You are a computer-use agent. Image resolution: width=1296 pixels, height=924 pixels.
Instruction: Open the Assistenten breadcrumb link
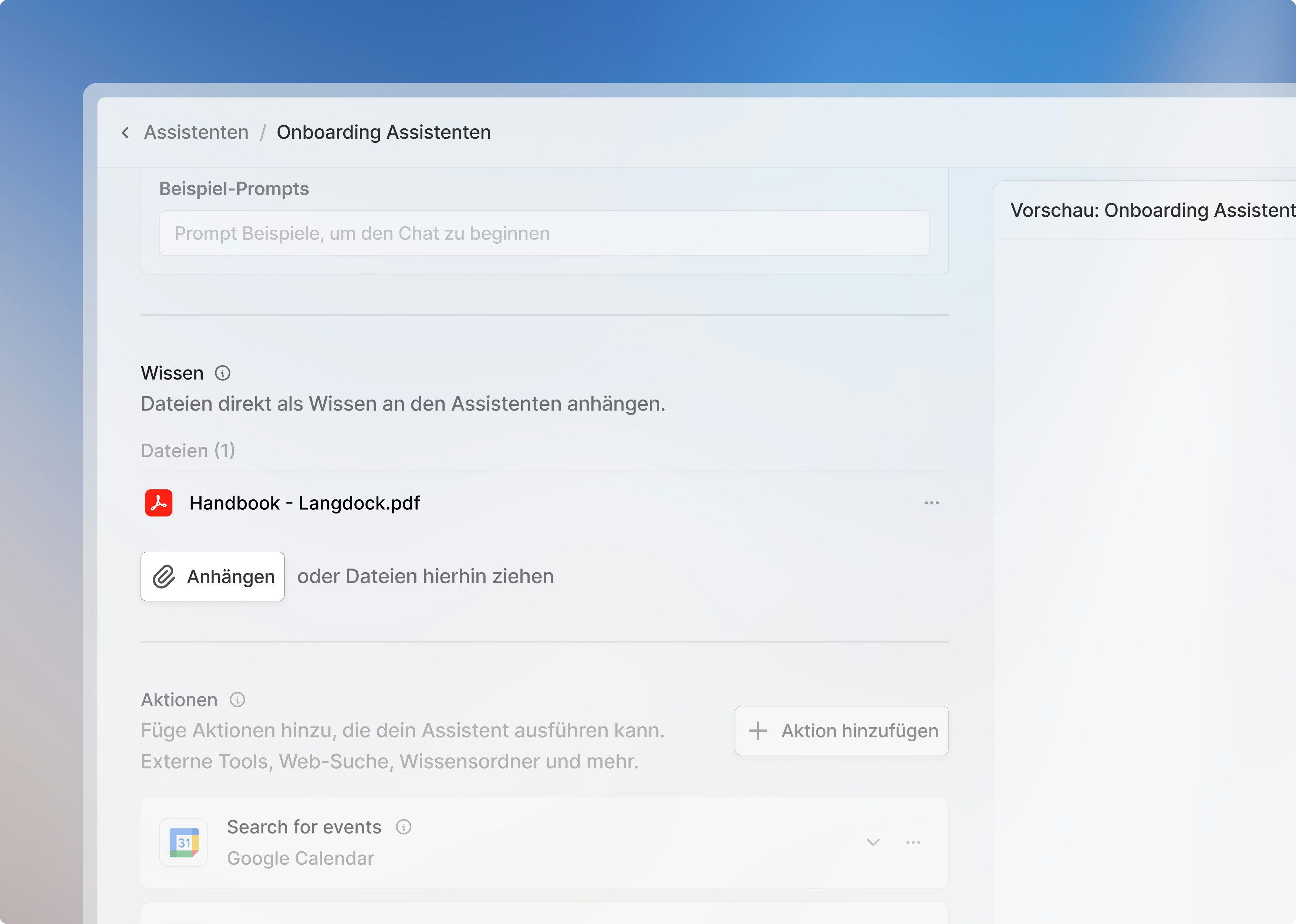pos(196,132)
